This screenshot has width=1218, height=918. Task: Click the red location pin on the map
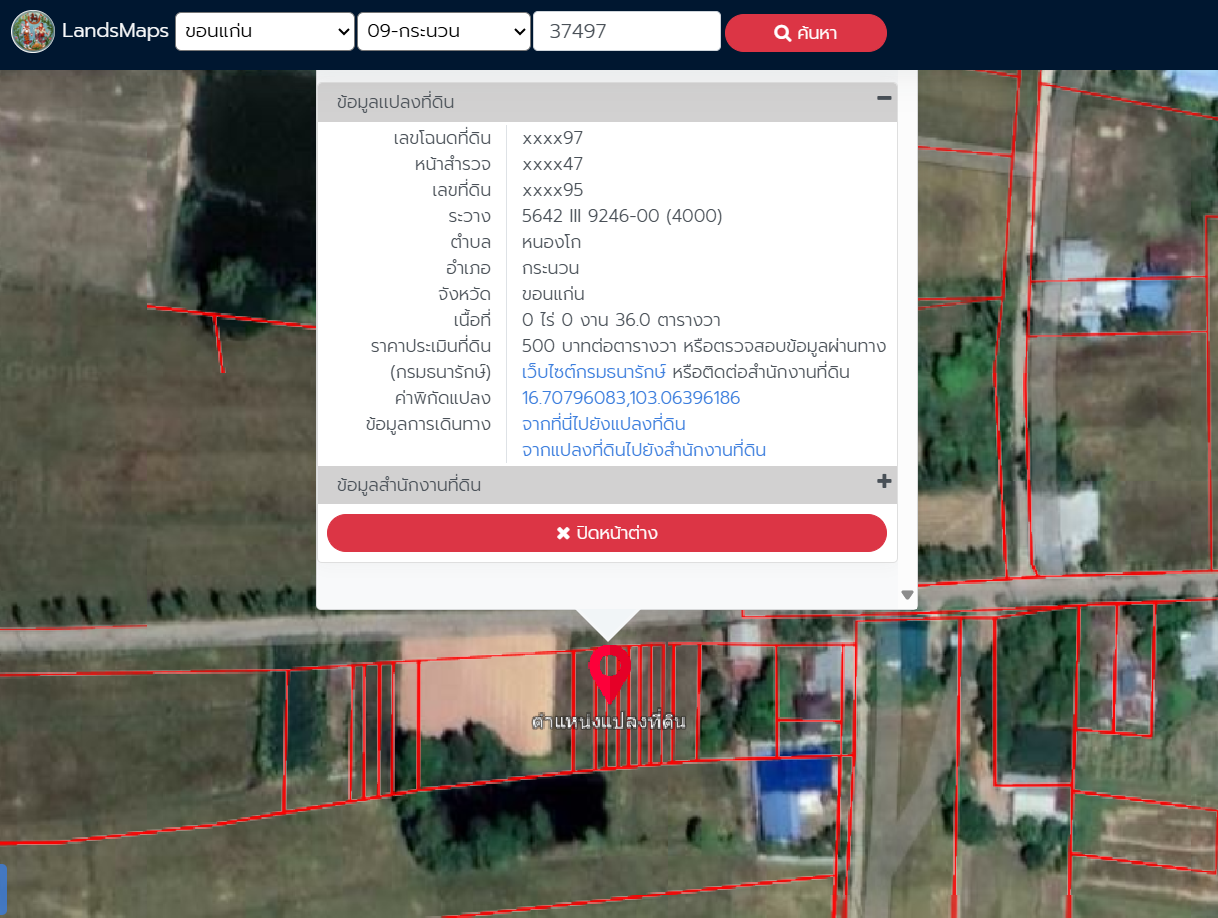(609, 670)
